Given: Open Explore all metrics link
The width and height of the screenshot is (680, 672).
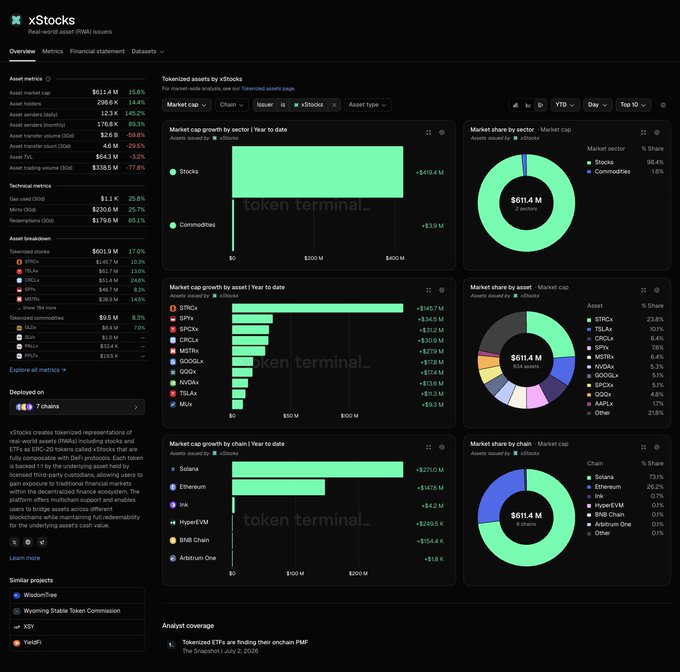Looking at the screenshot, I should coord(38,370).
